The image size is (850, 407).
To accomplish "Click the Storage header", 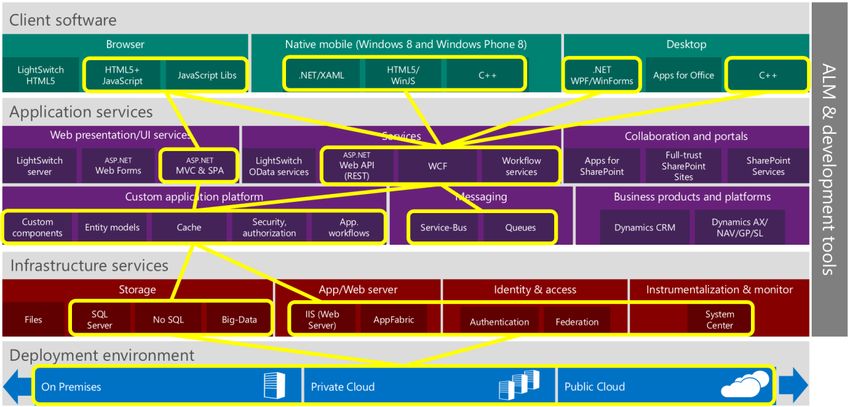I will point(138,290).
